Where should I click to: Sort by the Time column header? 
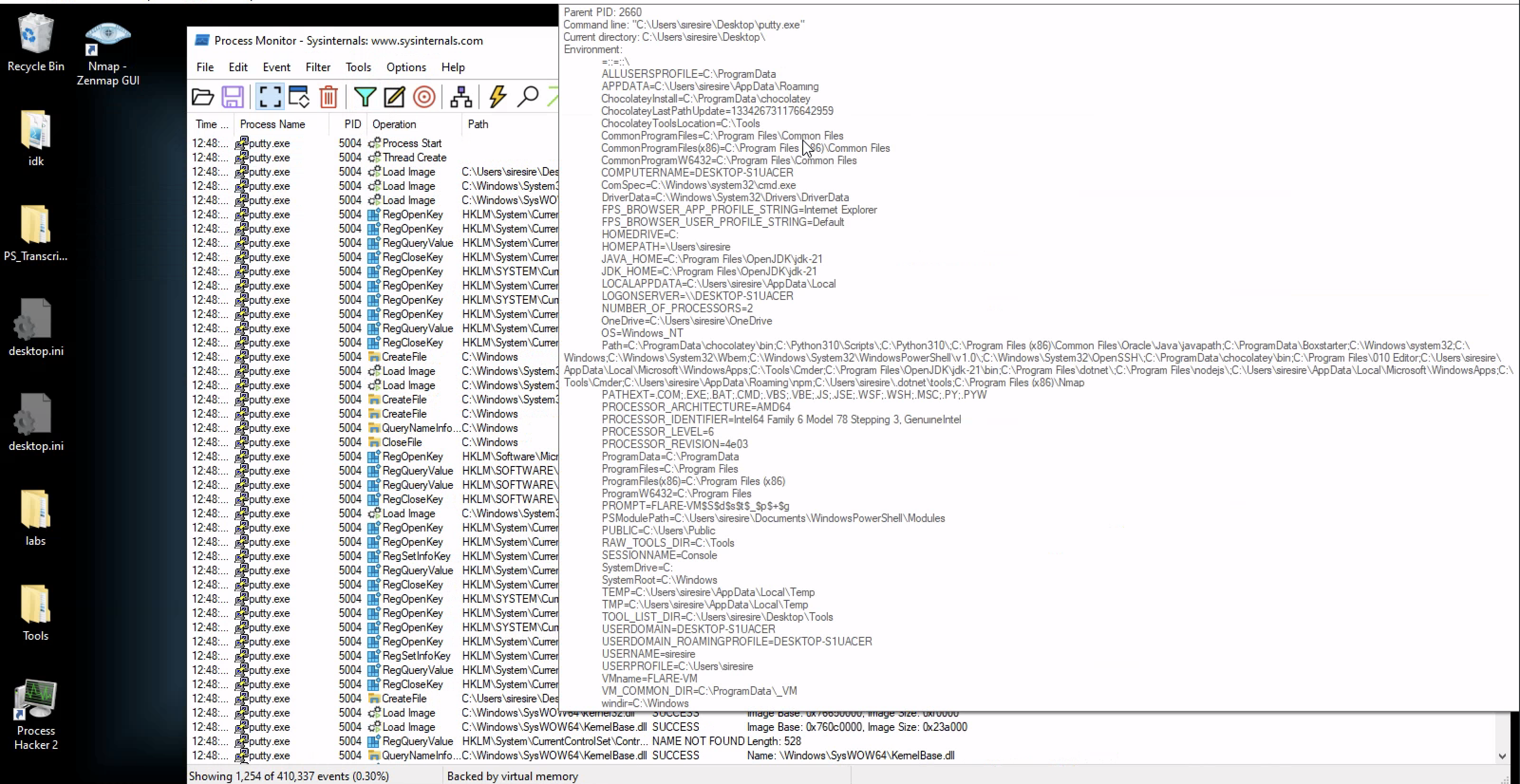[211, 124]
